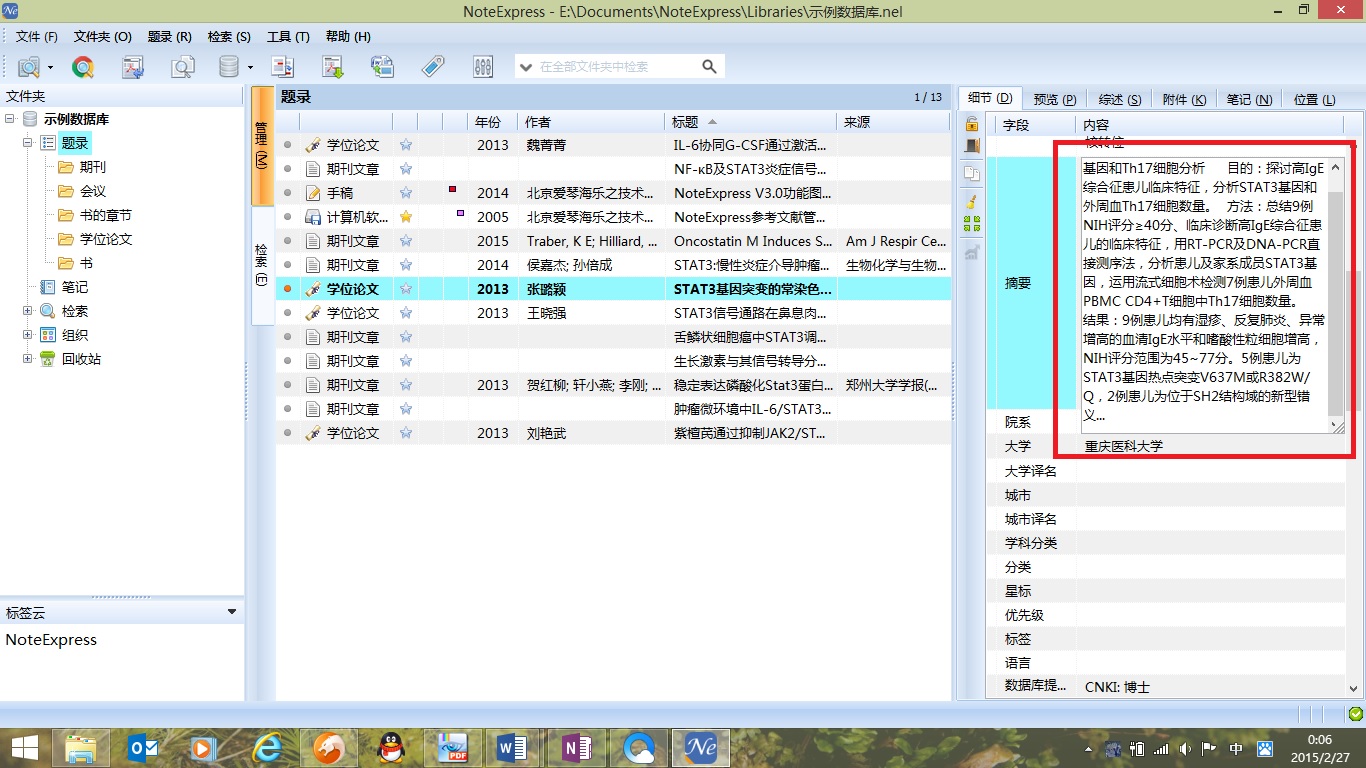Viewport: 1366px width, 768px height.
Task: Select the 学位论文 folder in tree
Action: tap(106, 239)
